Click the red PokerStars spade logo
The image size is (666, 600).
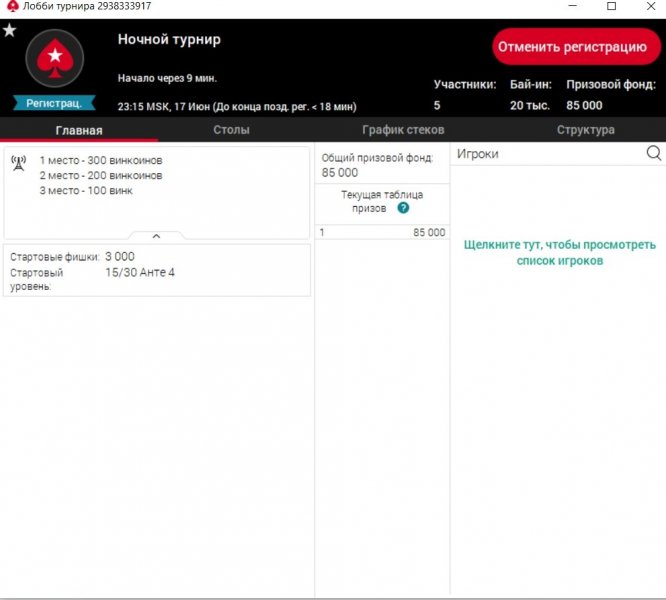pyautogui.click(x=54, y=58)
